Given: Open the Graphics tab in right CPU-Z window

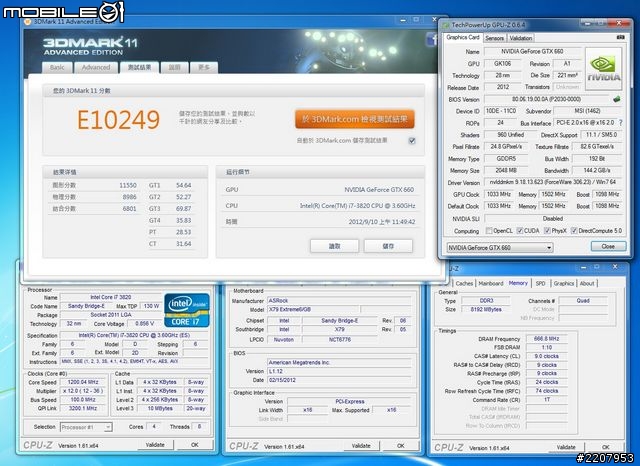Looking at the screenshot, I should [x=564, y=283].
